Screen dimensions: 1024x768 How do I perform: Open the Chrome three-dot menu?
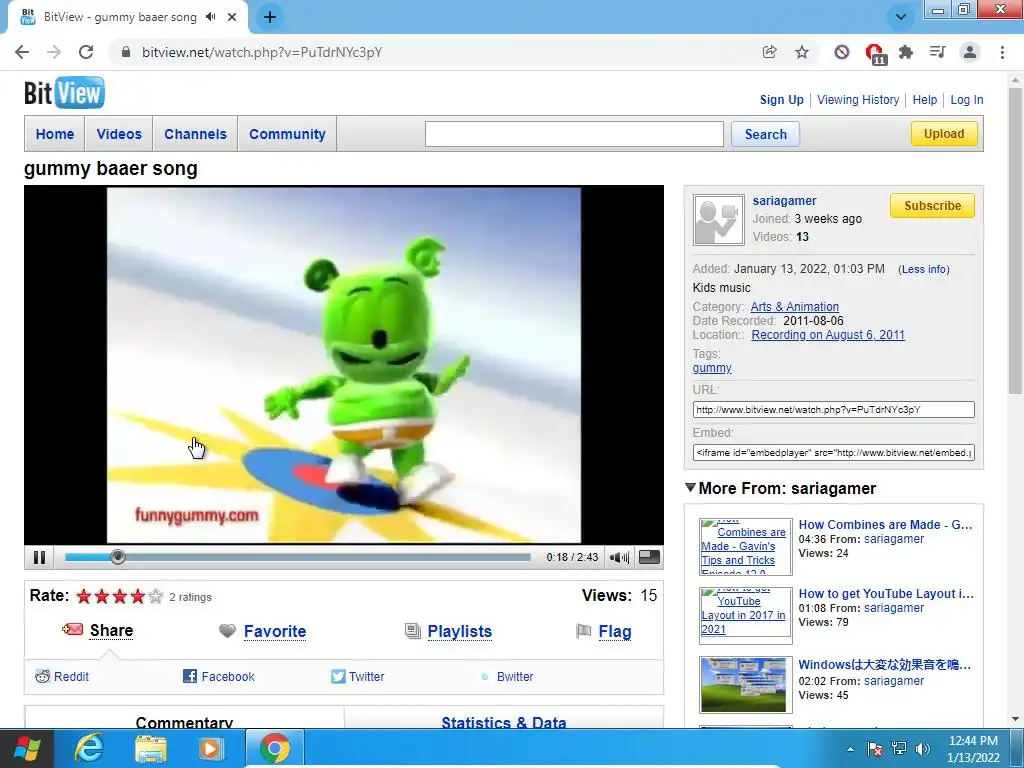pos(1002,52)
